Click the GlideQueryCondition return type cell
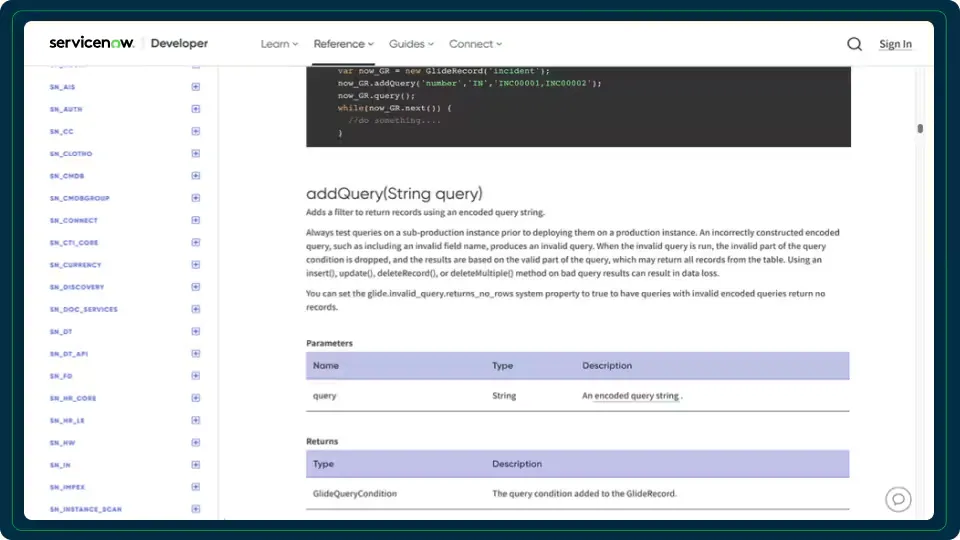The height and width of the screenshot is (540, 960). 354,493
